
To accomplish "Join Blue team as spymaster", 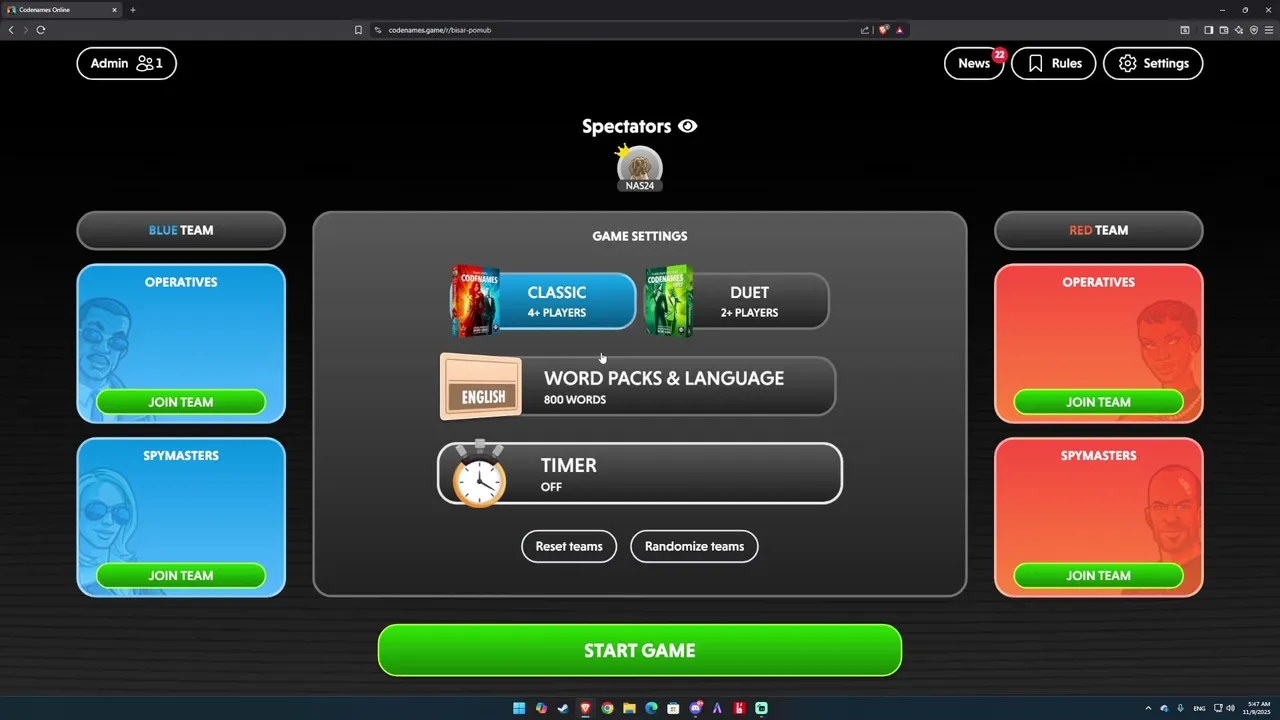I will point(181,575).
